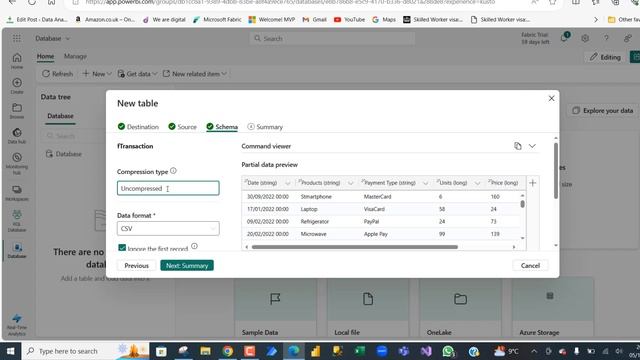Show info for Ignore the first record
This screenshot has height=360, width=640.
pos(194,246)
